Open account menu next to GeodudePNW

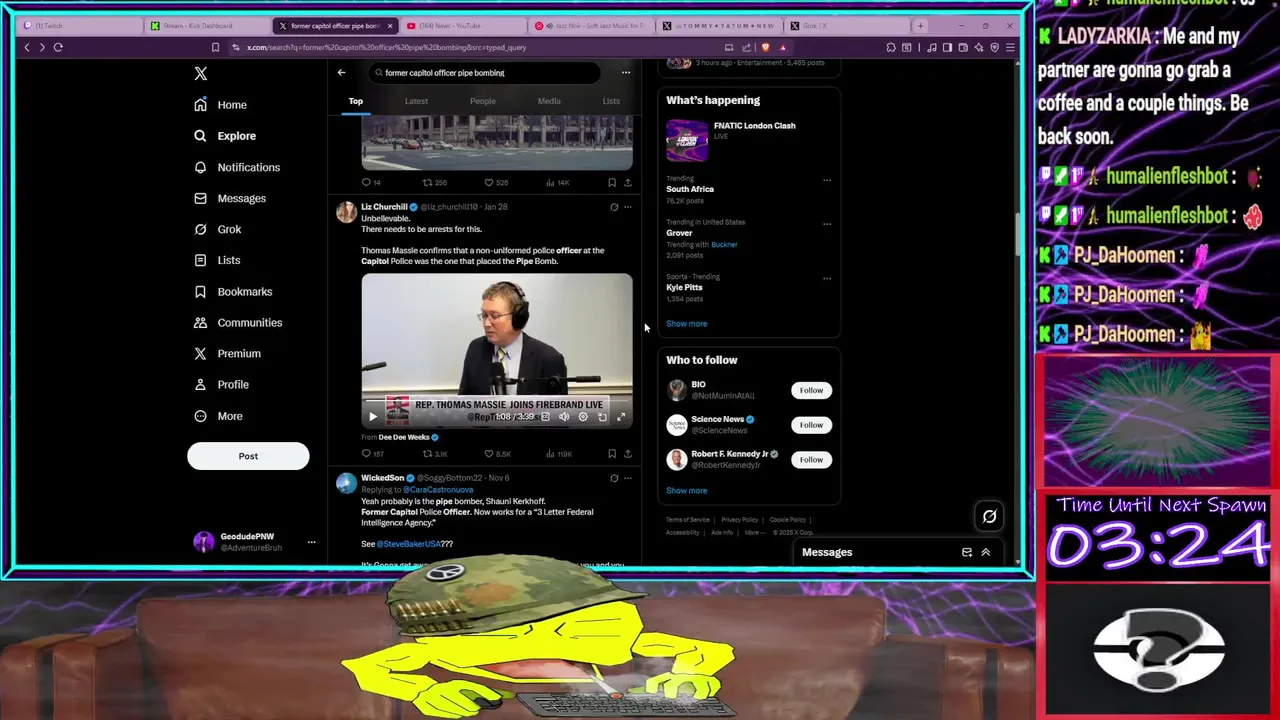311,542
